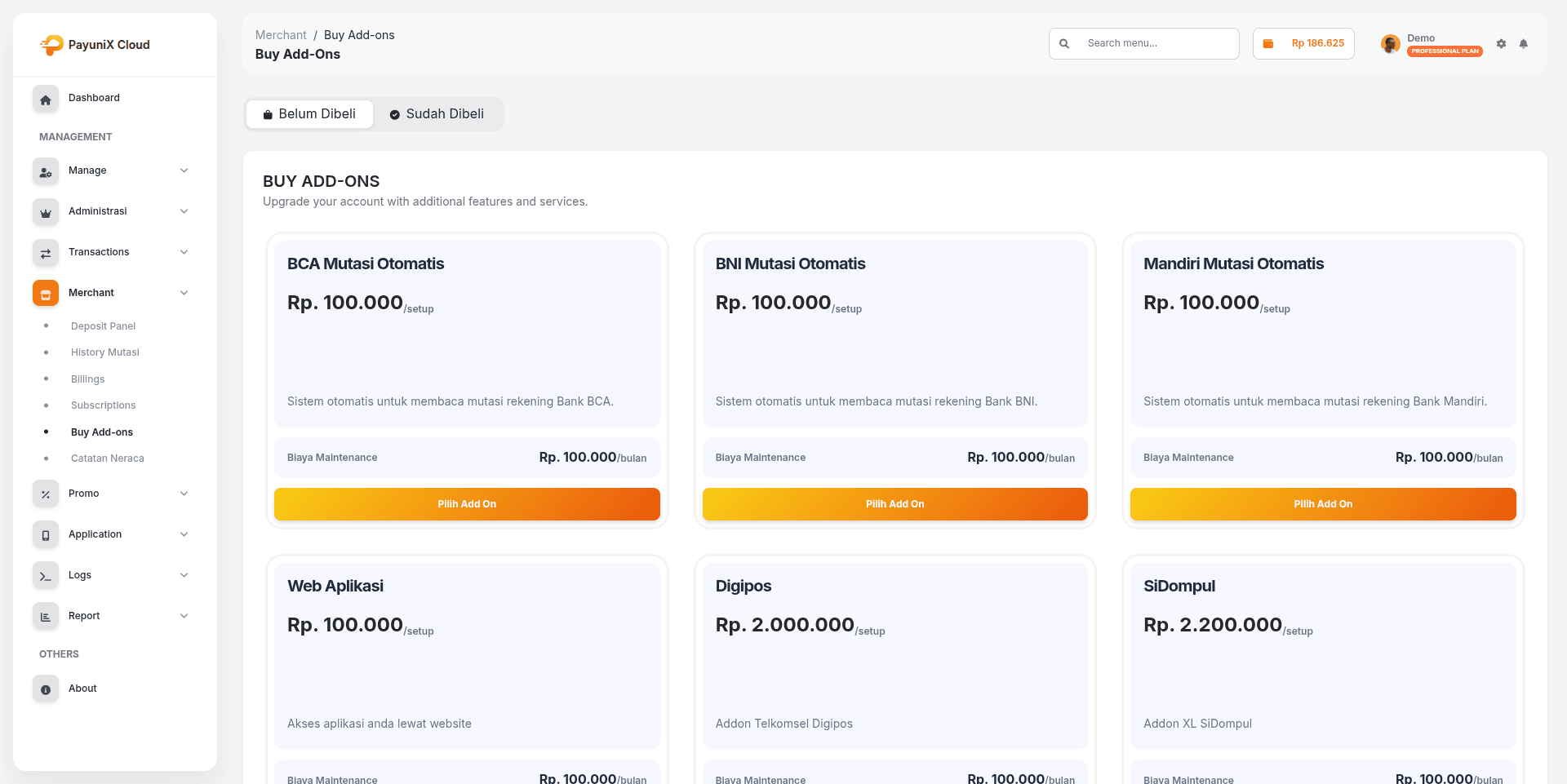Select Pilih Add On for Mandiri Mutasi Otomatis
Screen dimensions: 1567x784
[x=1323, y=504]
